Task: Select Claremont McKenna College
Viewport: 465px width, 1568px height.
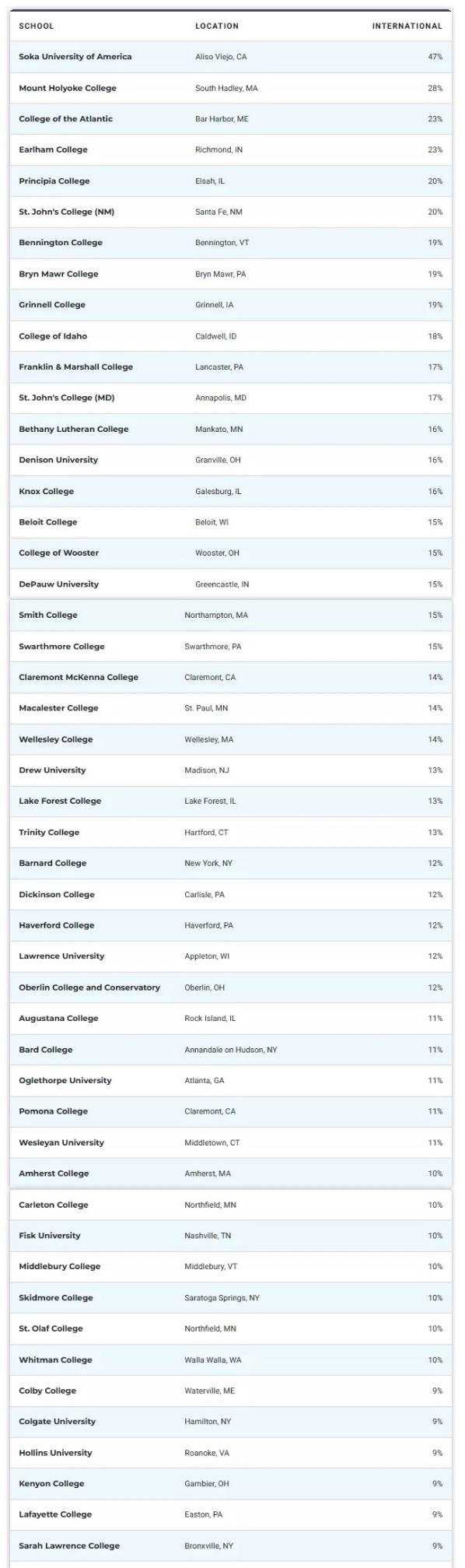Action: [79, 677]
